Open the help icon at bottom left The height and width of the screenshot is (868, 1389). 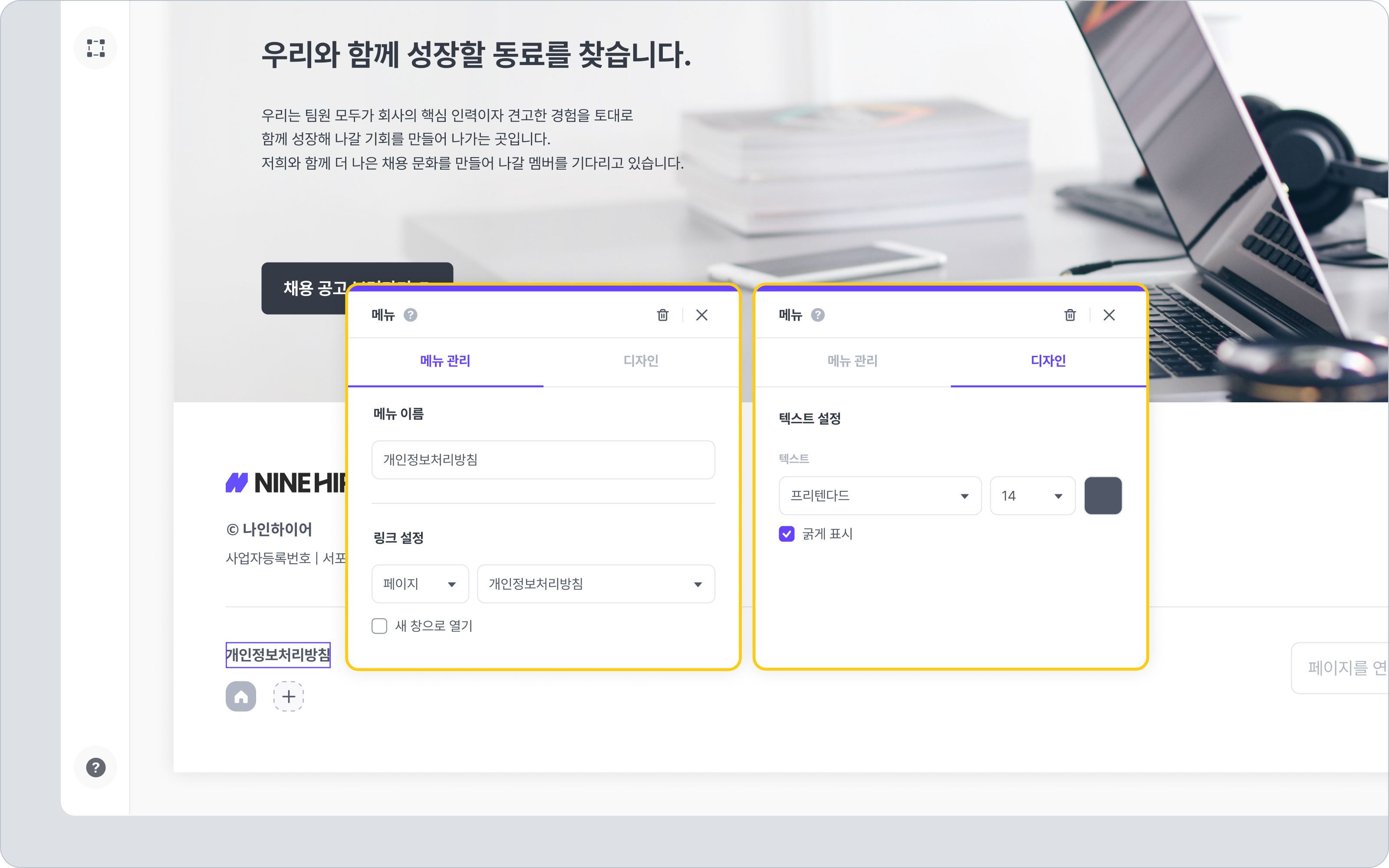coord(95,767)
